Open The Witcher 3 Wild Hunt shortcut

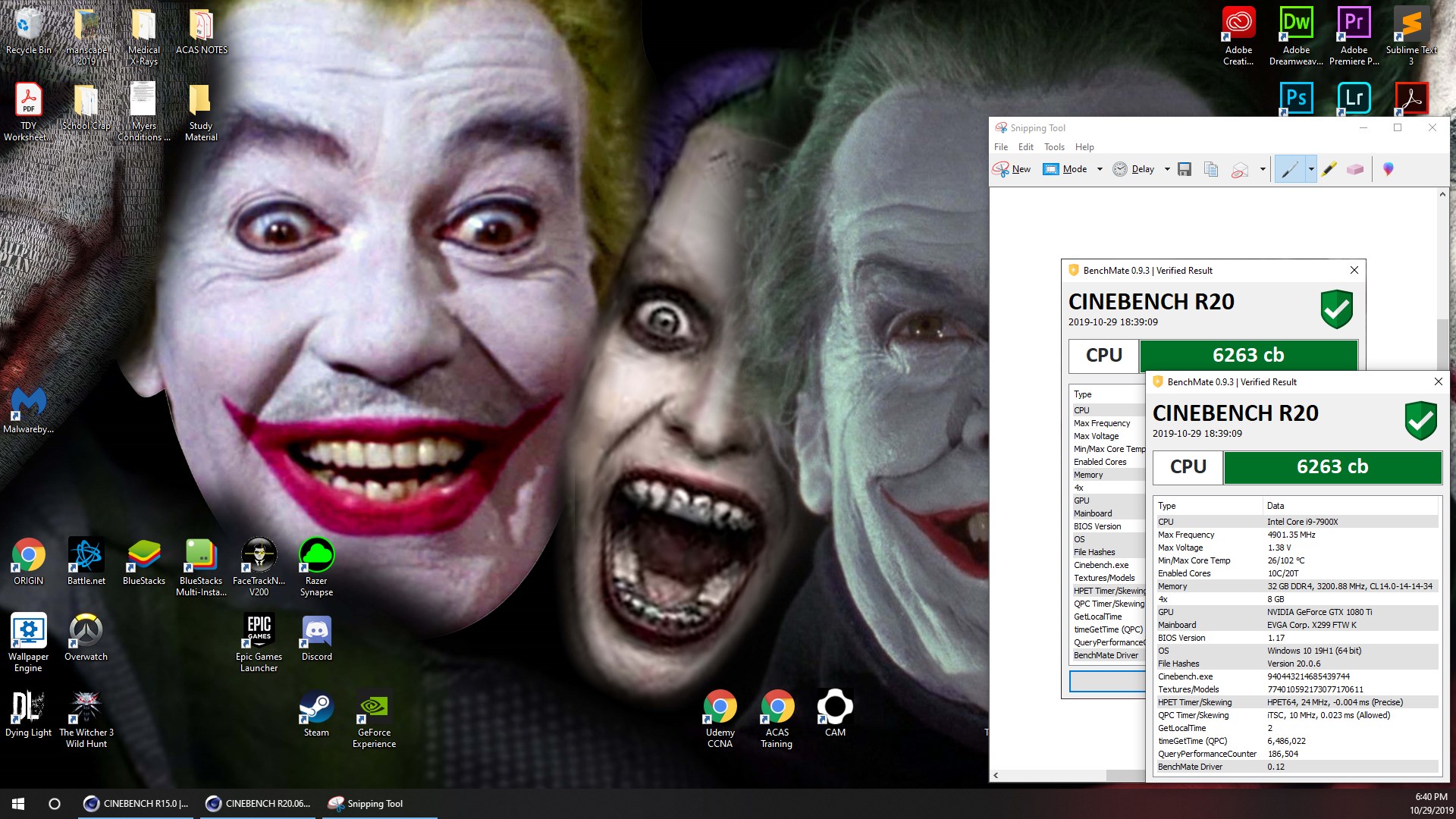point(86,719)
